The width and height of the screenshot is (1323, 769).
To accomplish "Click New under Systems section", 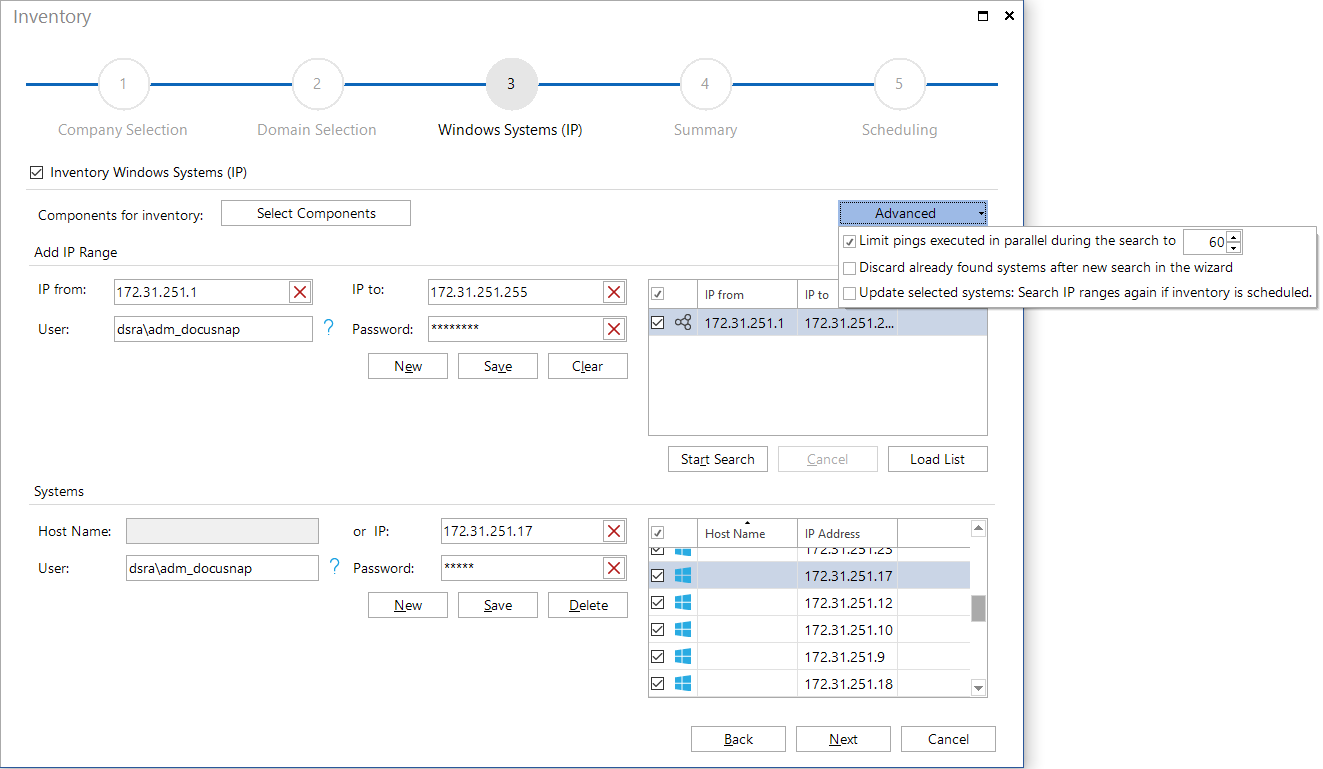I will 408,605.
